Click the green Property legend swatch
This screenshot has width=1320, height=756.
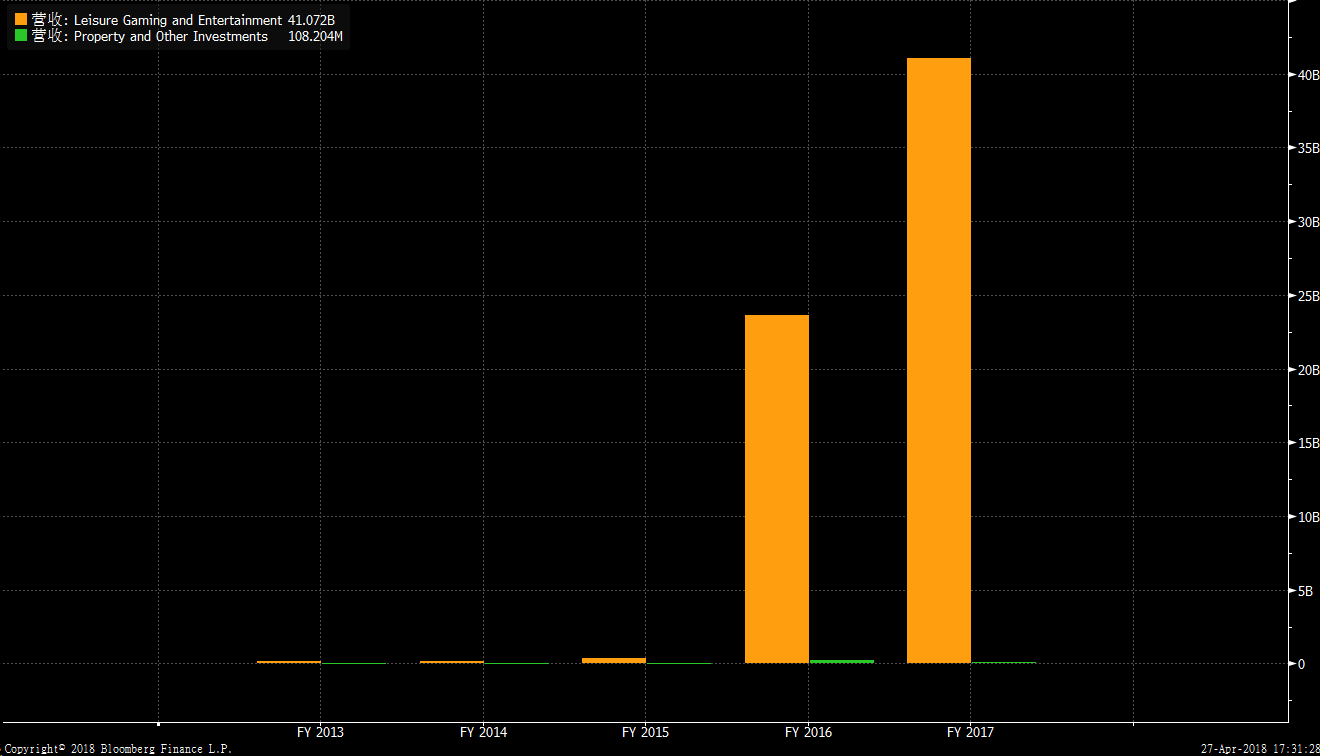pos(20,36)
